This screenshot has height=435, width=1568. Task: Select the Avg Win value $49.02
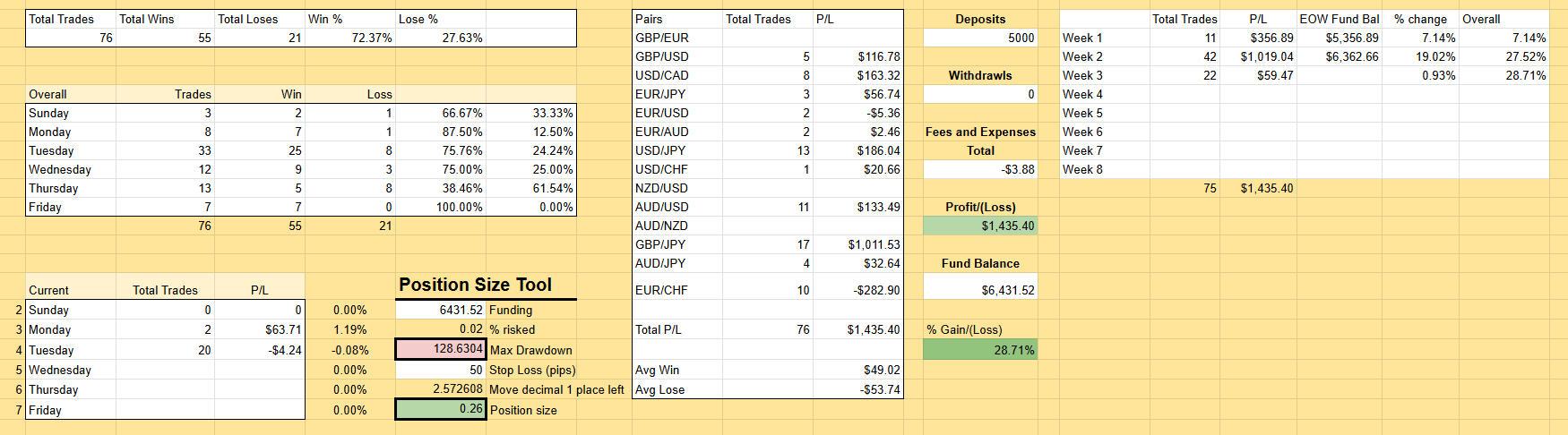pos(858,370)
